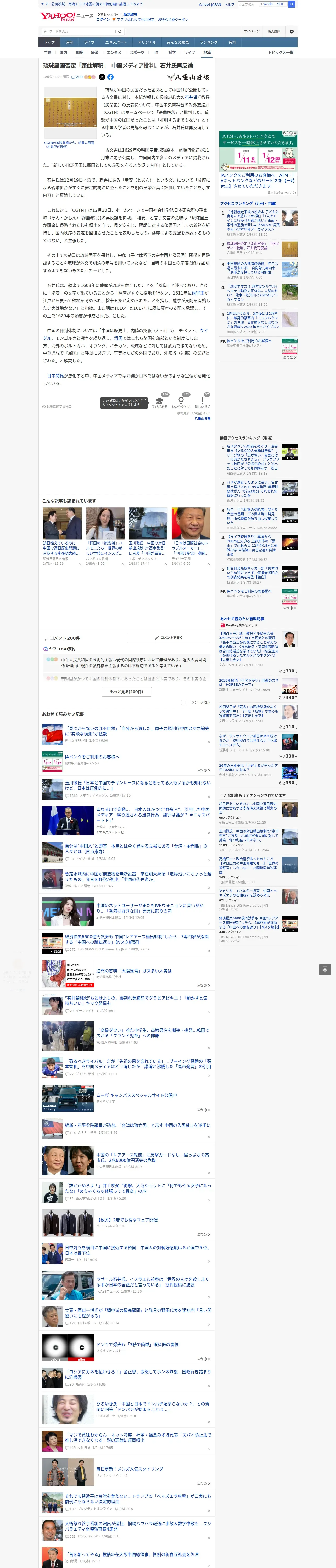Screen dimensions: 336x1568
Task: Open 購入履歴 link
Action: click(x=274, y=32)
